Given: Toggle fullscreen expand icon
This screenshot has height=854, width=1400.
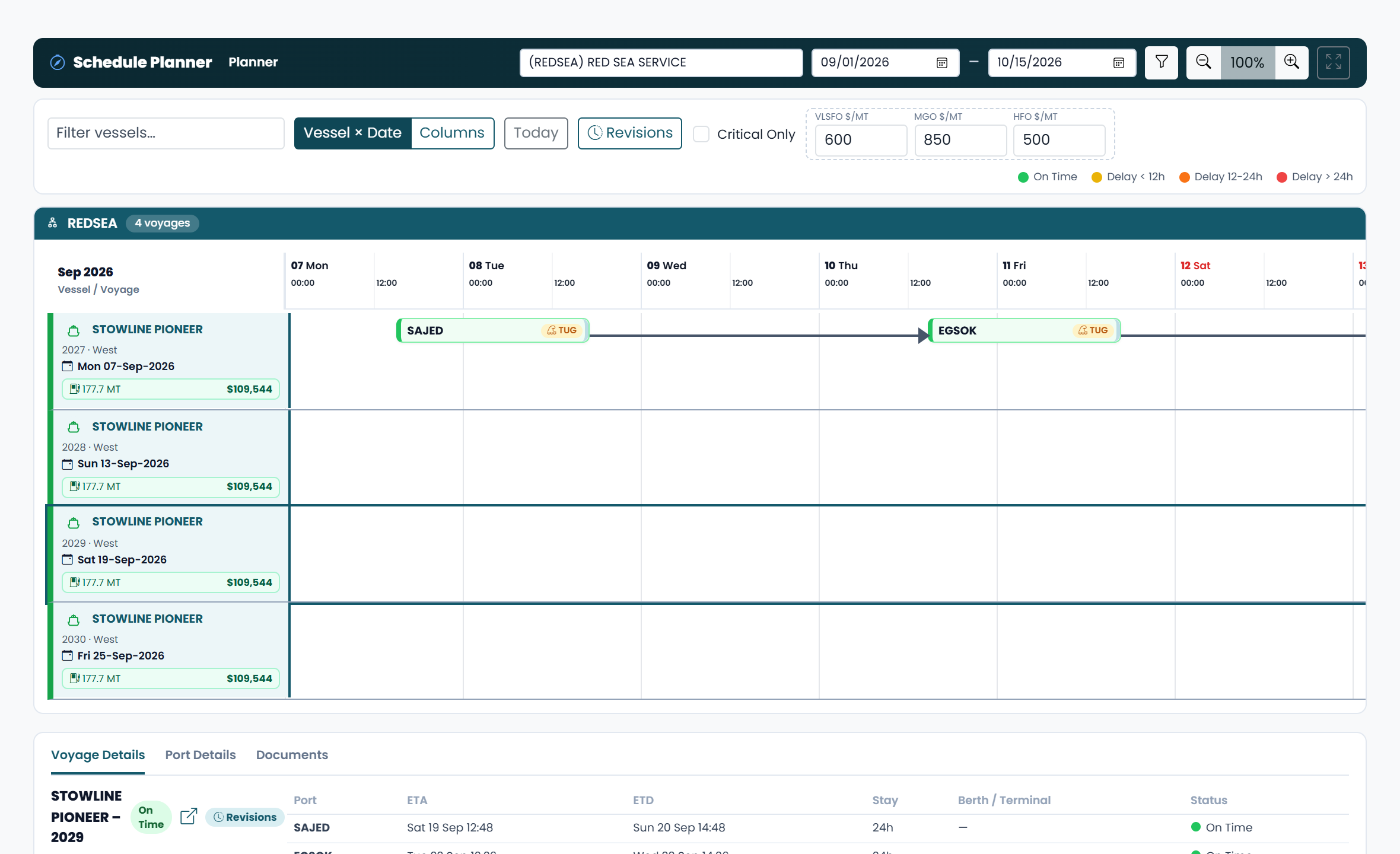Looking at the screenshot, I should 1333,62.
